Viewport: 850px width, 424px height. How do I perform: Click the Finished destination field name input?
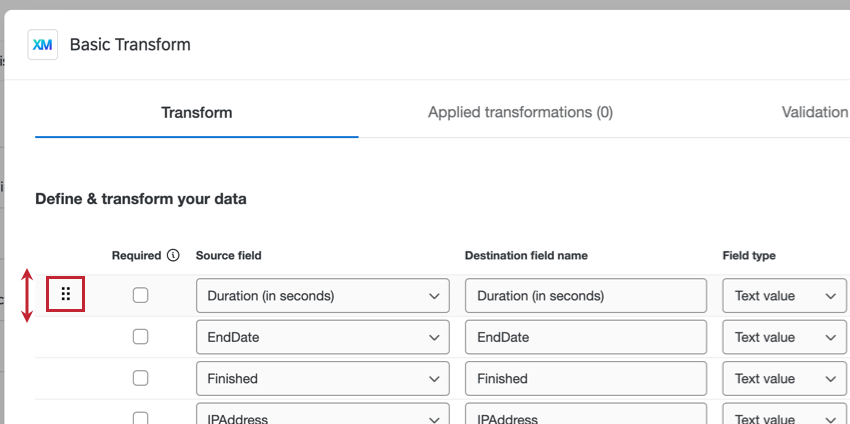[x=586, y=379]
